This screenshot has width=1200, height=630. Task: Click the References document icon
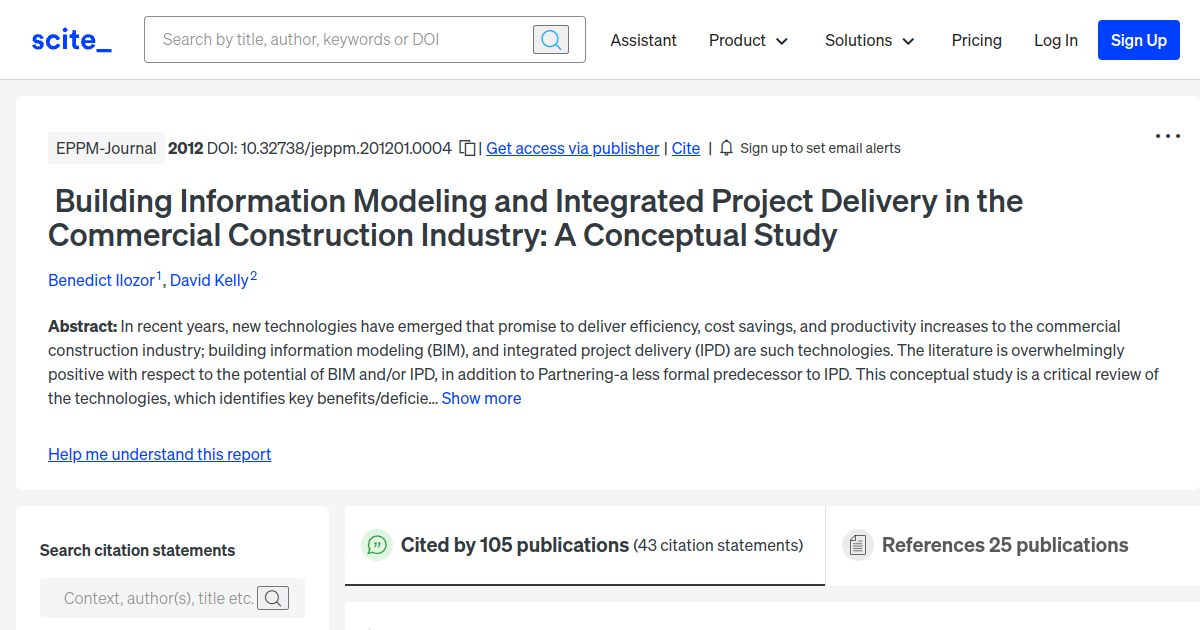click(x=857, y=545)
